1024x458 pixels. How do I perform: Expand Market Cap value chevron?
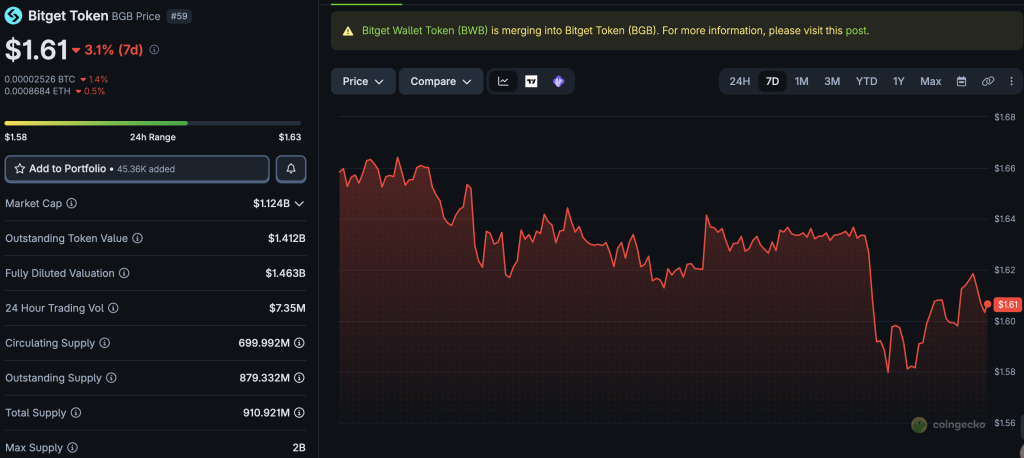tap(299, 204)
